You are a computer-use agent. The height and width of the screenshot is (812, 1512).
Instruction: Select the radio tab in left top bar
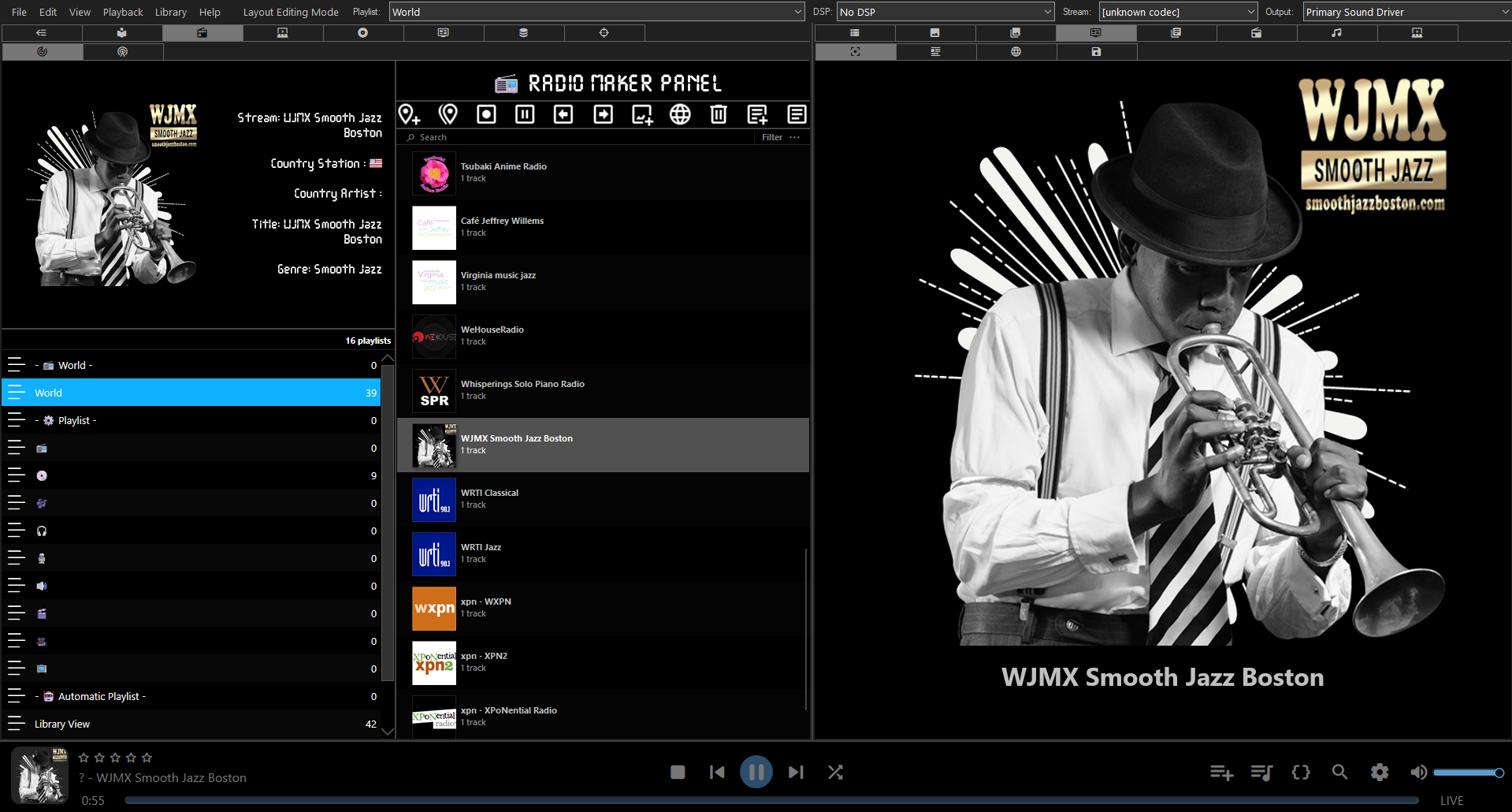[202, 32]
